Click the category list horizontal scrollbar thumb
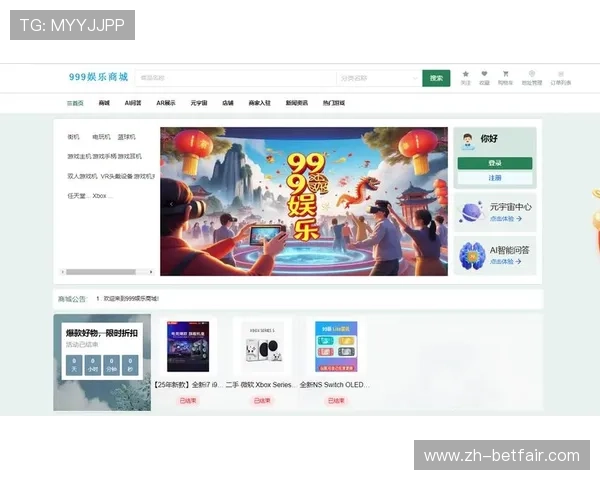Screen dimensions: 600x480 pos(101,272)
